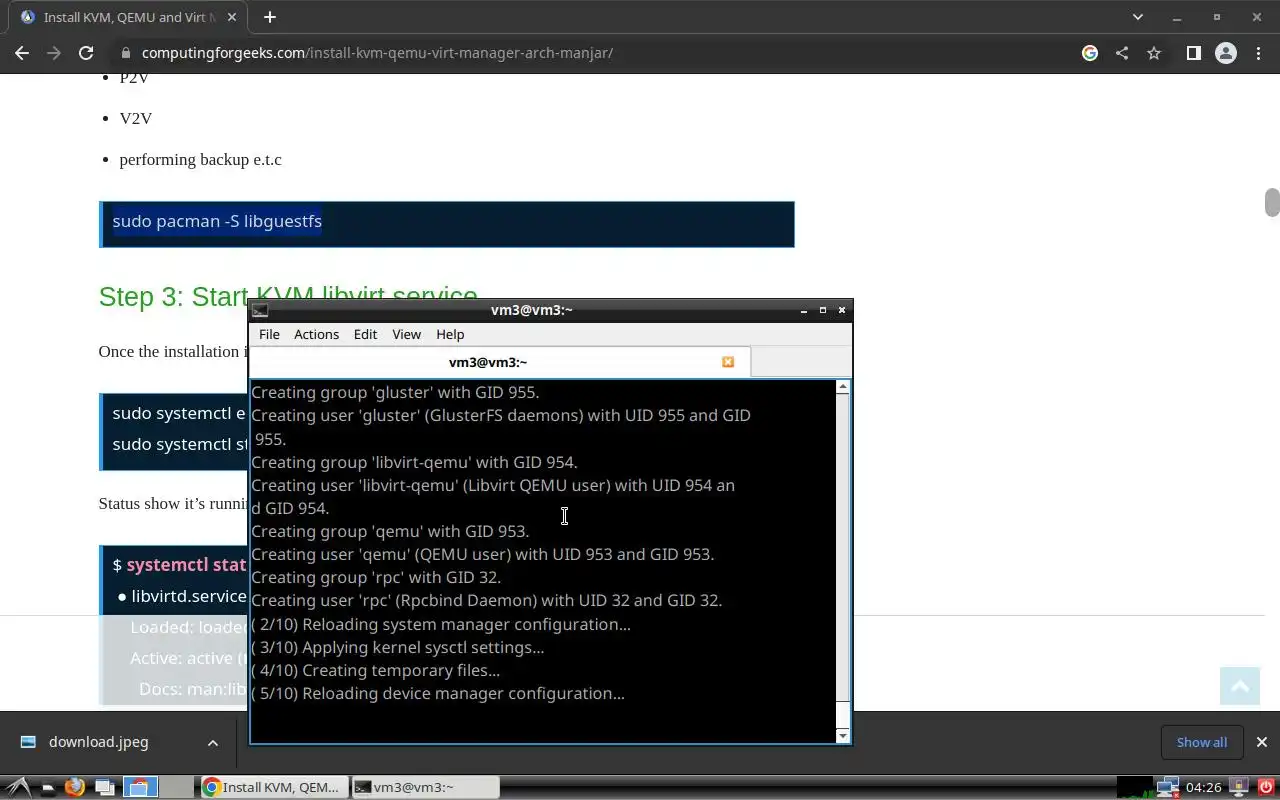
Task: Open the application launcher menu in taskbar
Action: click(18, 787)
